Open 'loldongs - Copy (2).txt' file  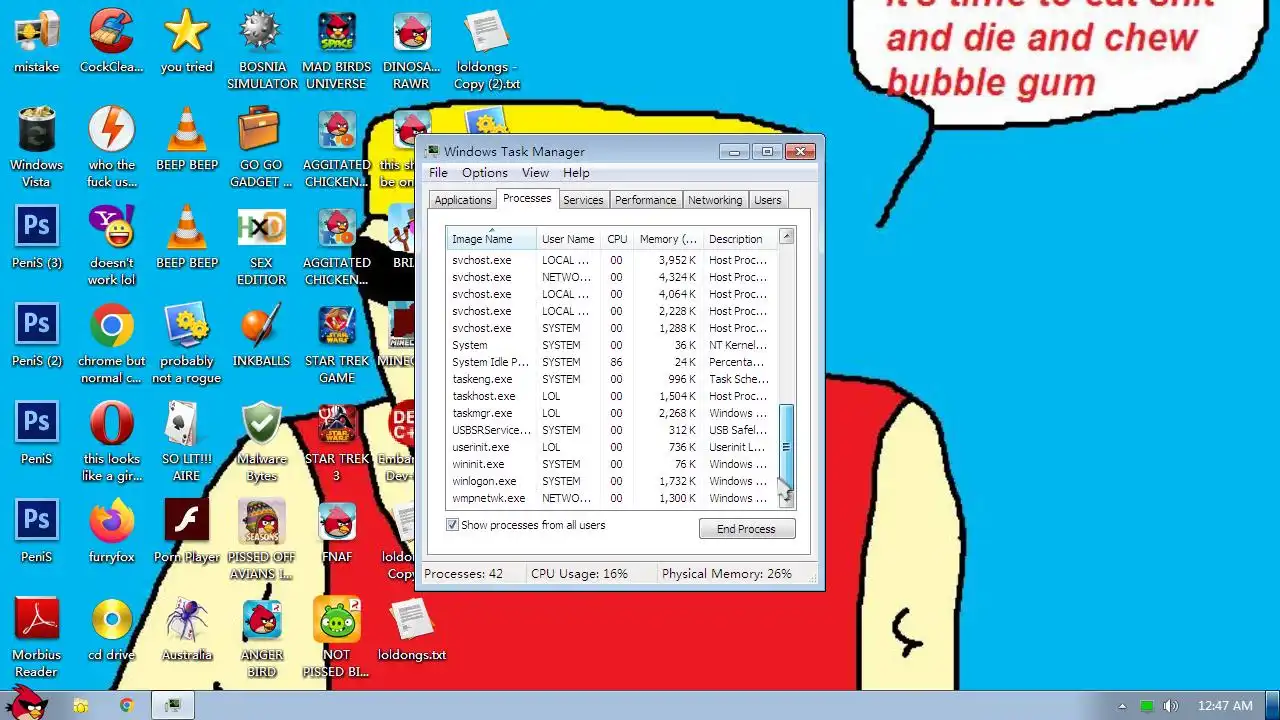pos(487,50)
